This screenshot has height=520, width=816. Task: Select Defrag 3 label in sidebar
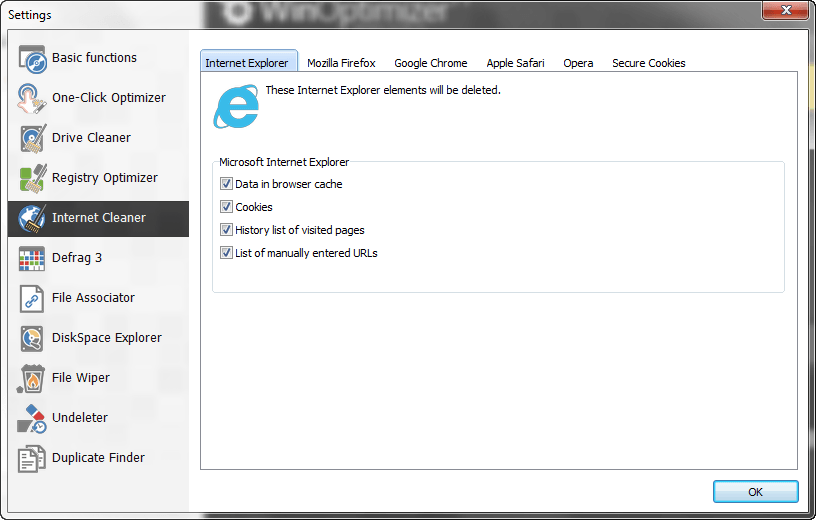point(77,258)
